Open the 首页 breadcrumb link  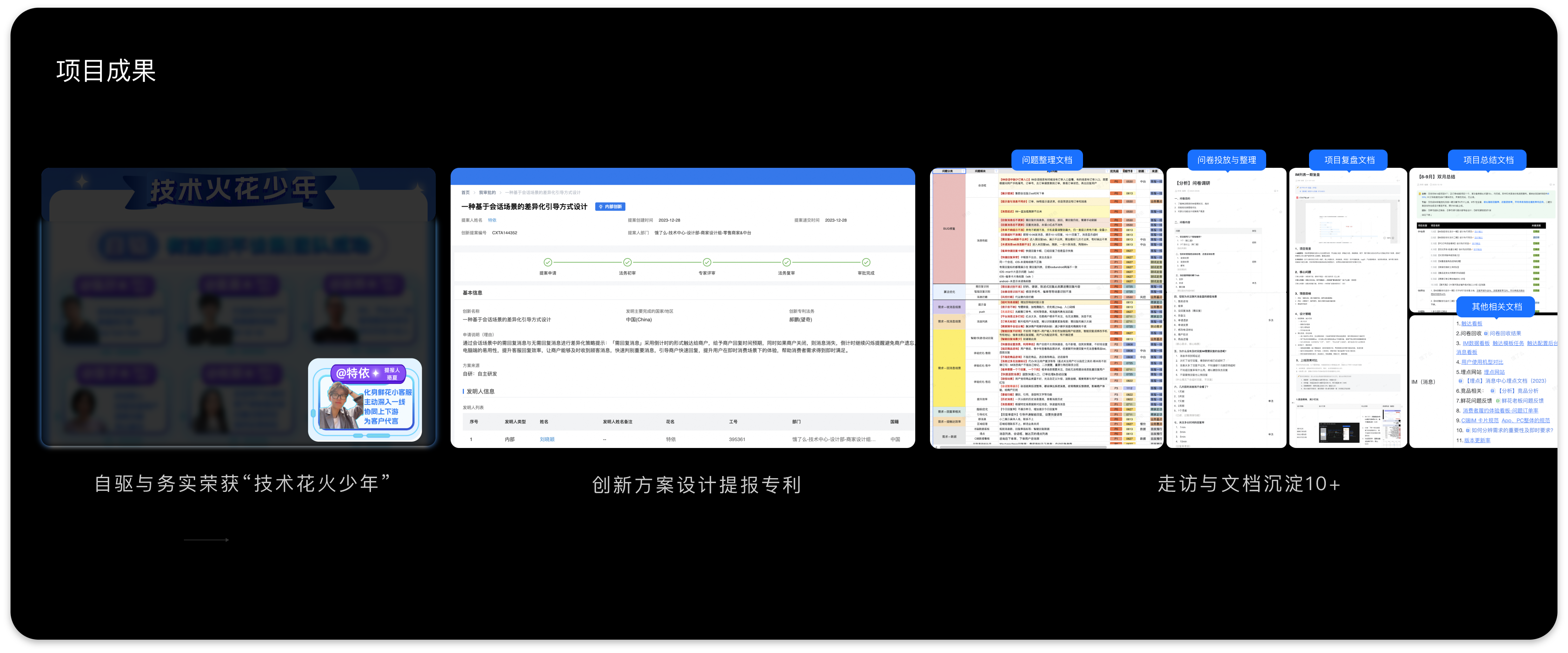click(466, 192)
